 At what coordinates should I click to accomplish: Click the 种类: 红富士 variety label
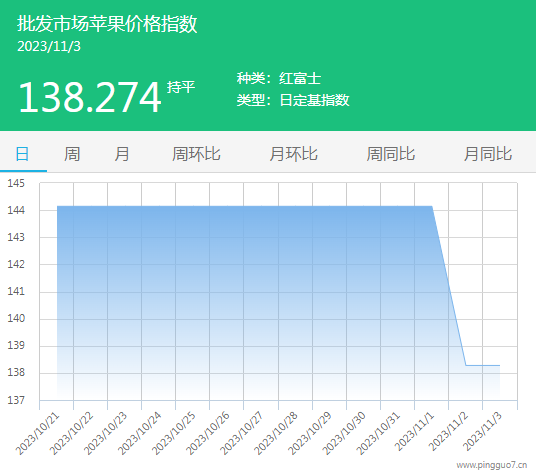[279, 78]
